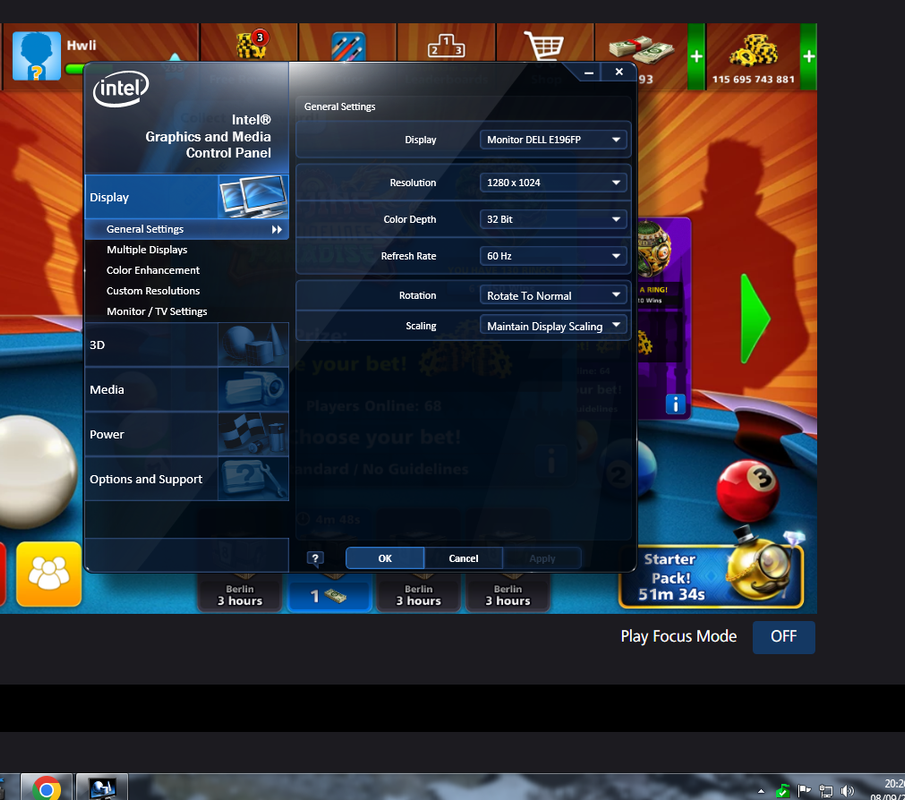Image resolution: width=905 pixels, height=800 pixels.
Task: Toggle Play Focus Mode OFF switch
Action: [x=783, y=637]
